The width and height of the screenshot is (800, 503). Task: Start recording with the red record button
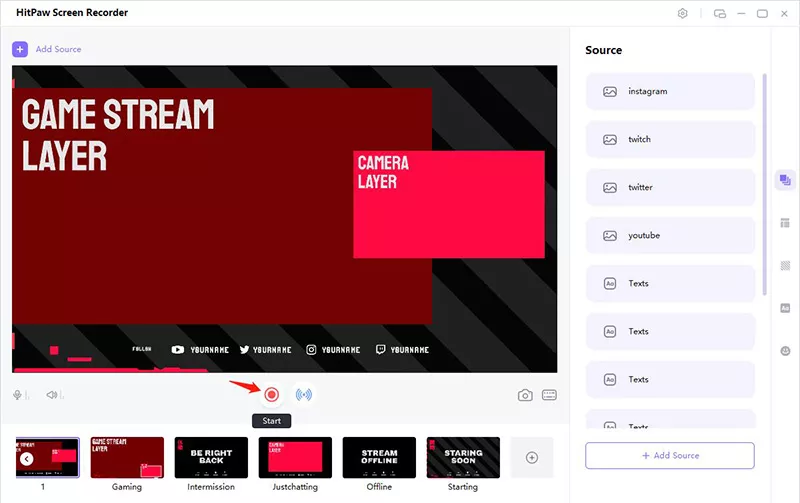[271, 395]
